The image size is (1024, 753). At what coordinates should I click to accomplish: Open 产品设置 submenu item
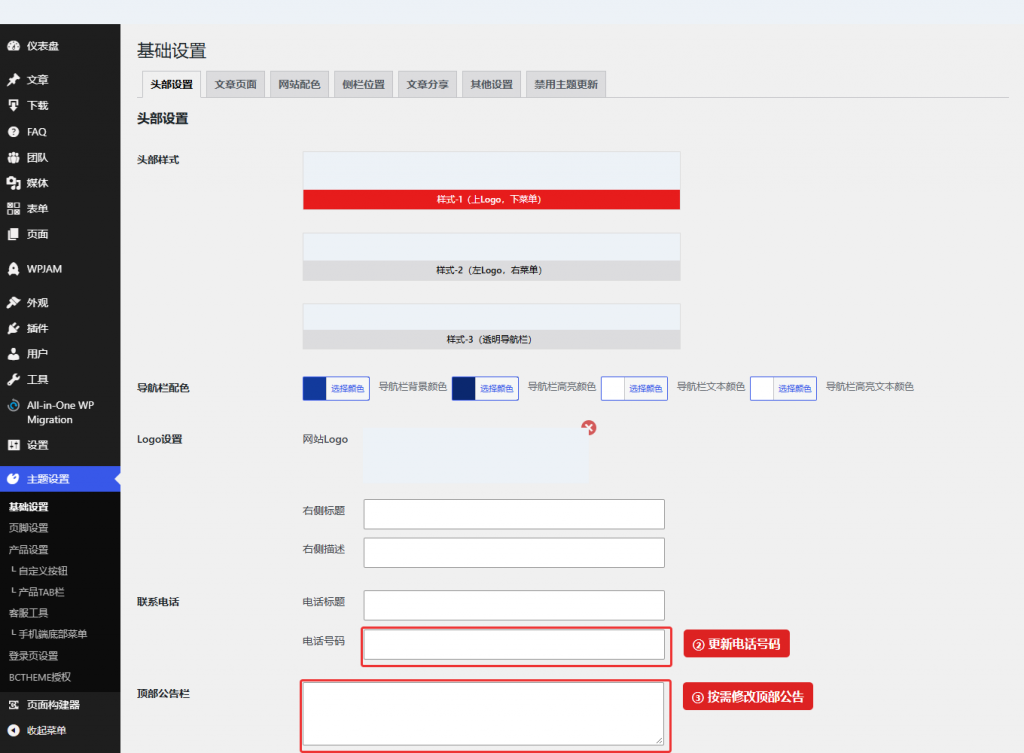click(x=29, y=549)
